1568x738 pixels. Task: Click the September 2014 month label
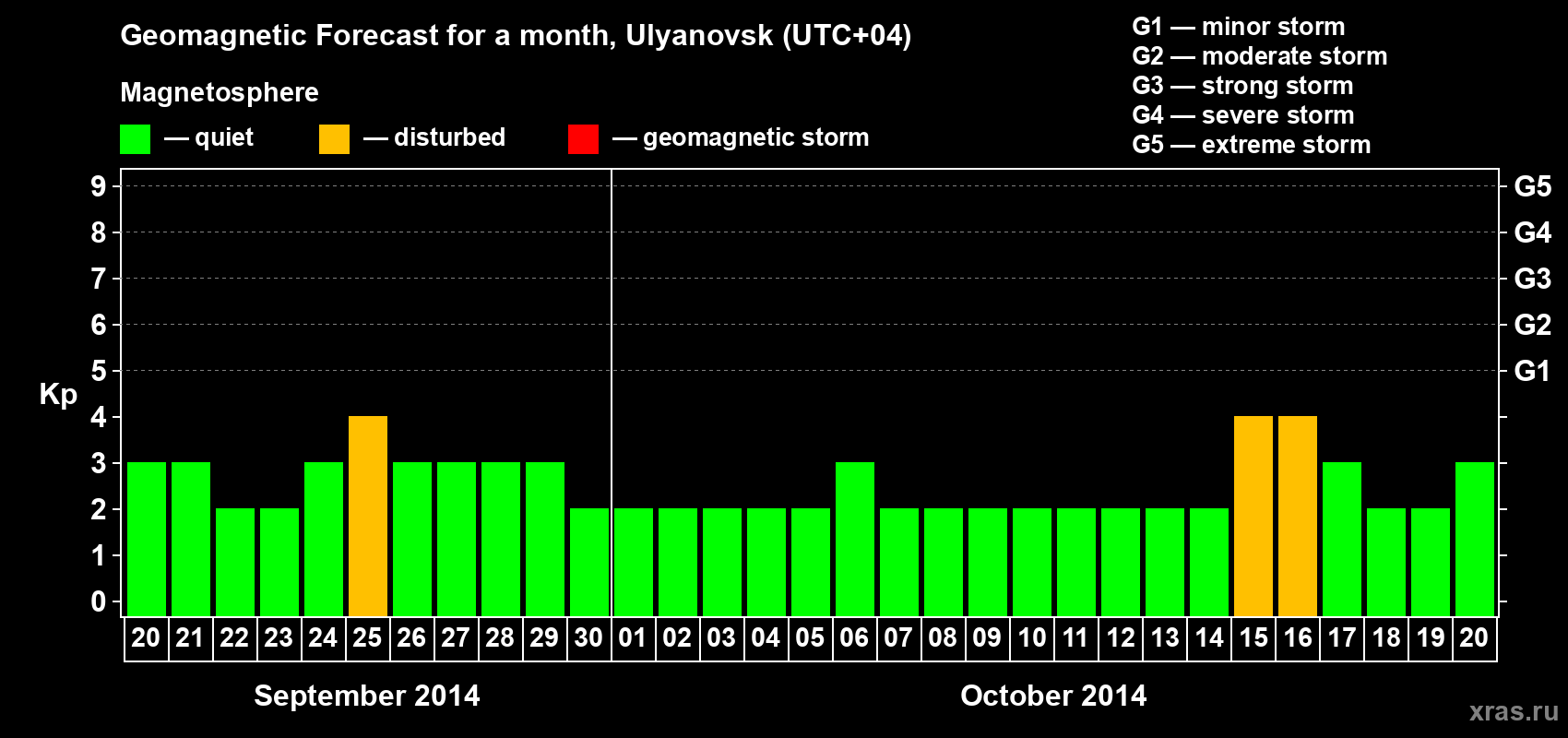(x=367, y=696)
